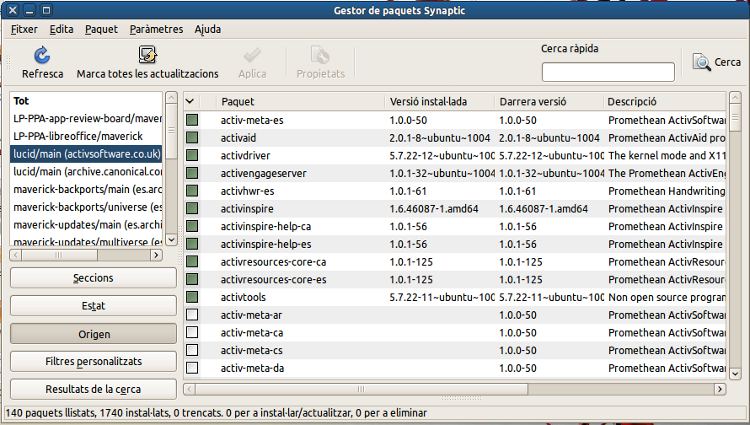Open the Paràmetres menu
750x425 pixels.
pos(156,29)
